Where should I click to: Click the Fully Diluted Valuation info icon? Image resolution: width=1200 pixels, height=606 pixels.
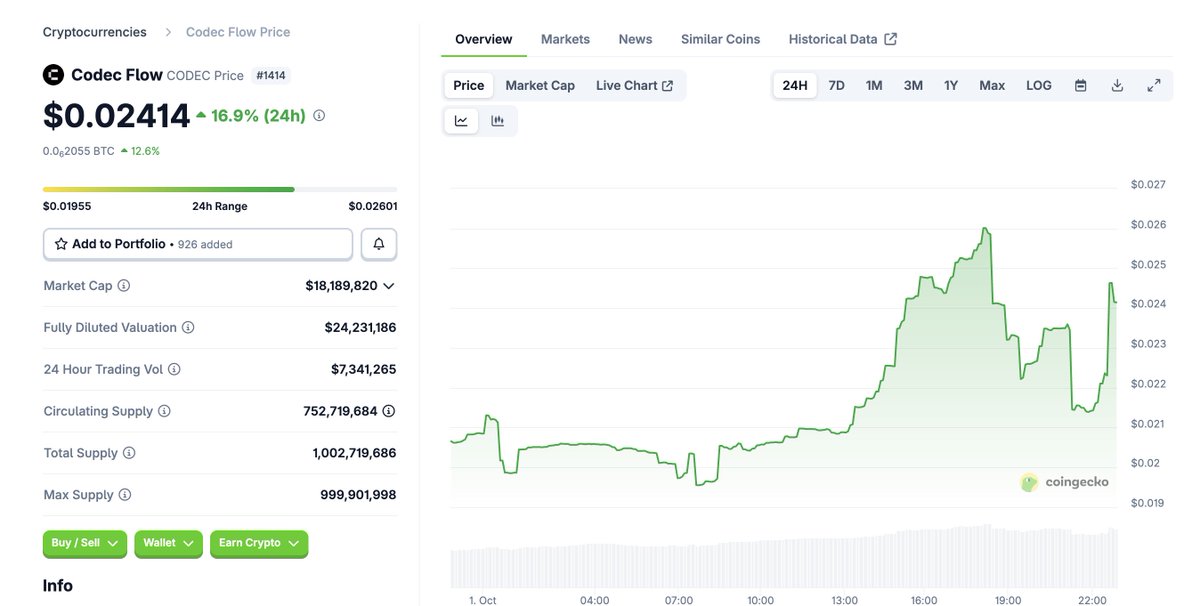pos(188,328)
